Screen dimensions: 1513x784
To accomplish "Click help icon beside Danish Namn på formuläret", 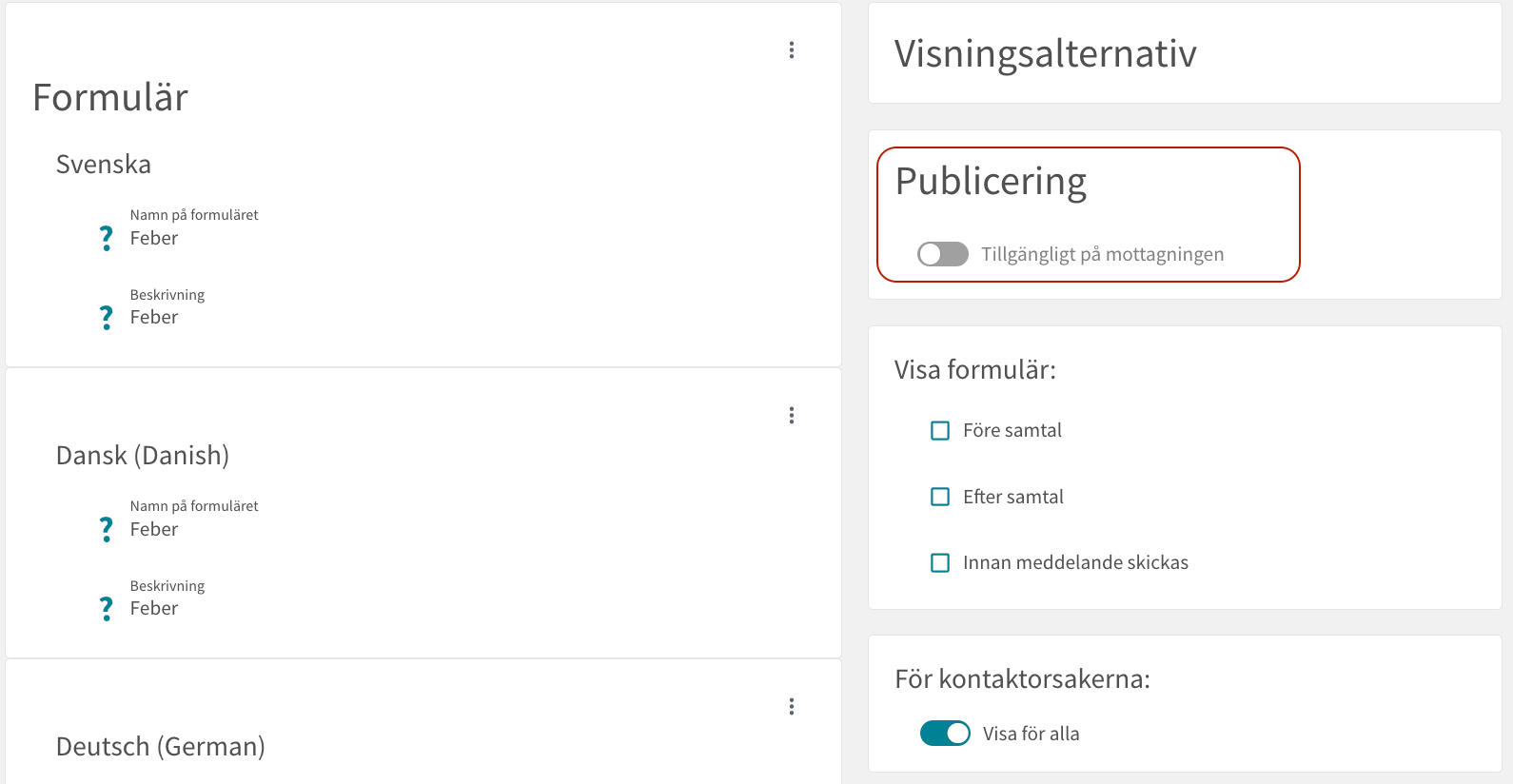I will coord(107,529).
